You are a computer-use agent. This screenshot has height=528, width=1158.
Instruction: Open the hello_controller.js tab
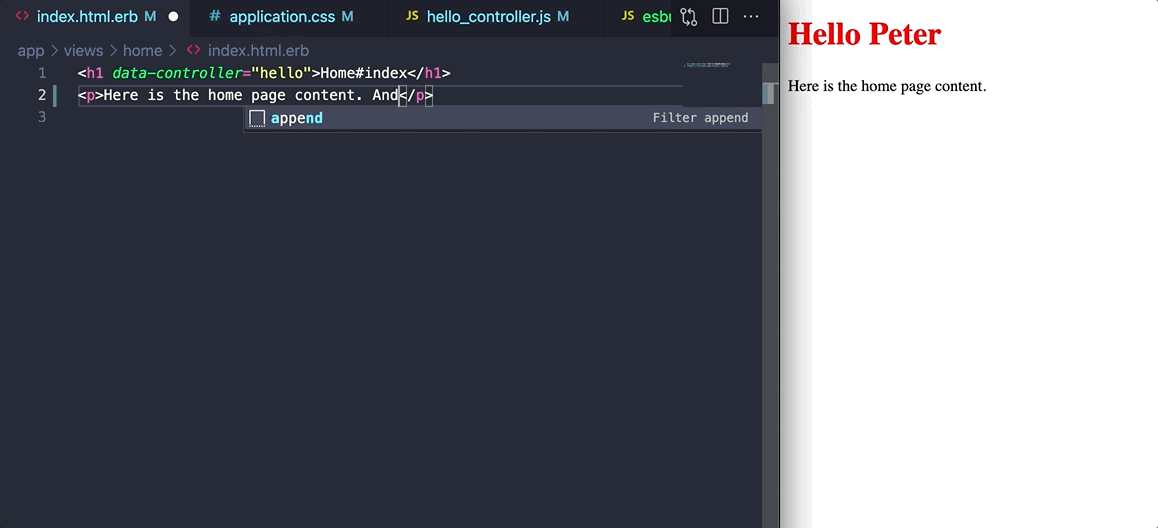coord(496,16)
